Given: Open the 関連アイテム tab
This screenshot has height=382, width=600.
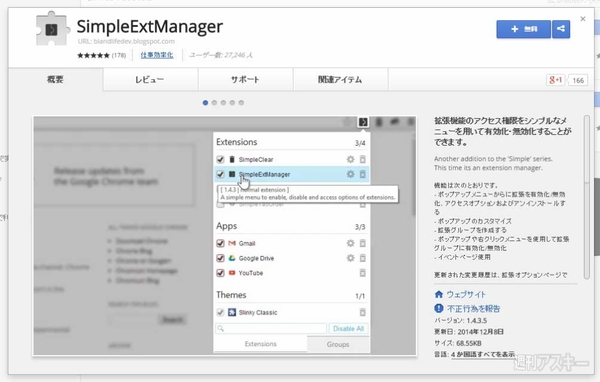Looking at the screenshot, I should (341, 80).
